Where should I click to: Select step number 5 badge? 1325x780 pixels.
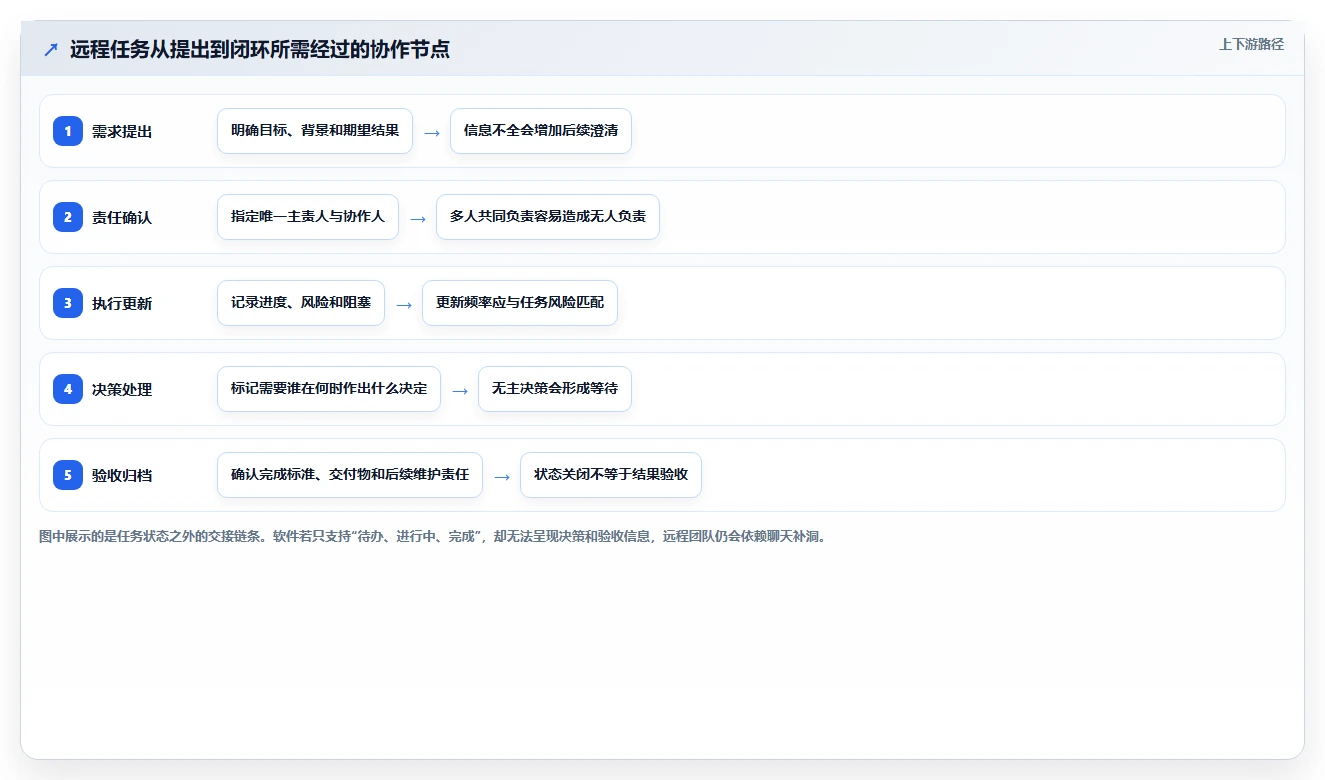point(68,475)
